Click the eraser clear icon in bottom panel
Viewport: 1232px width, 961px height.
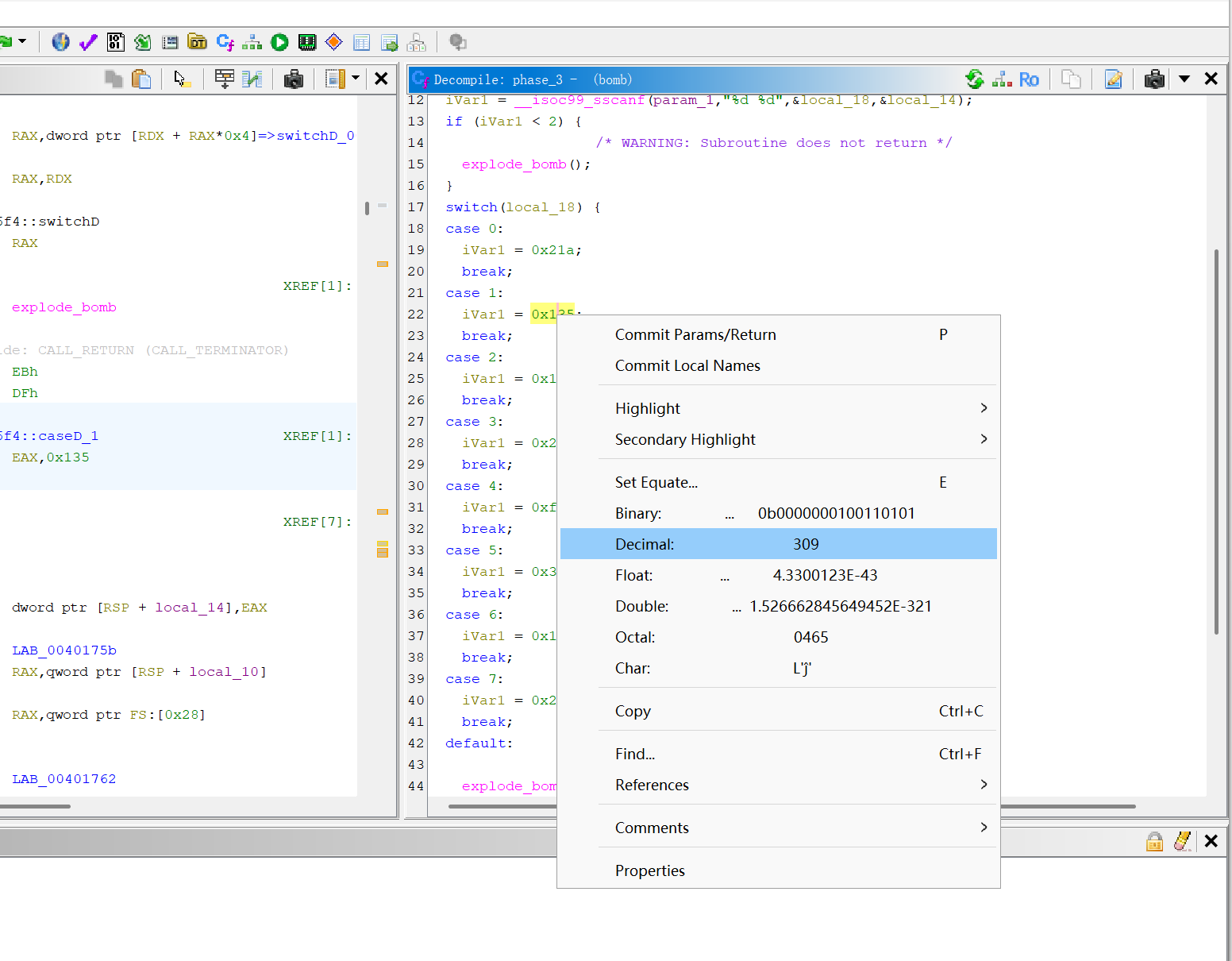1183,841
